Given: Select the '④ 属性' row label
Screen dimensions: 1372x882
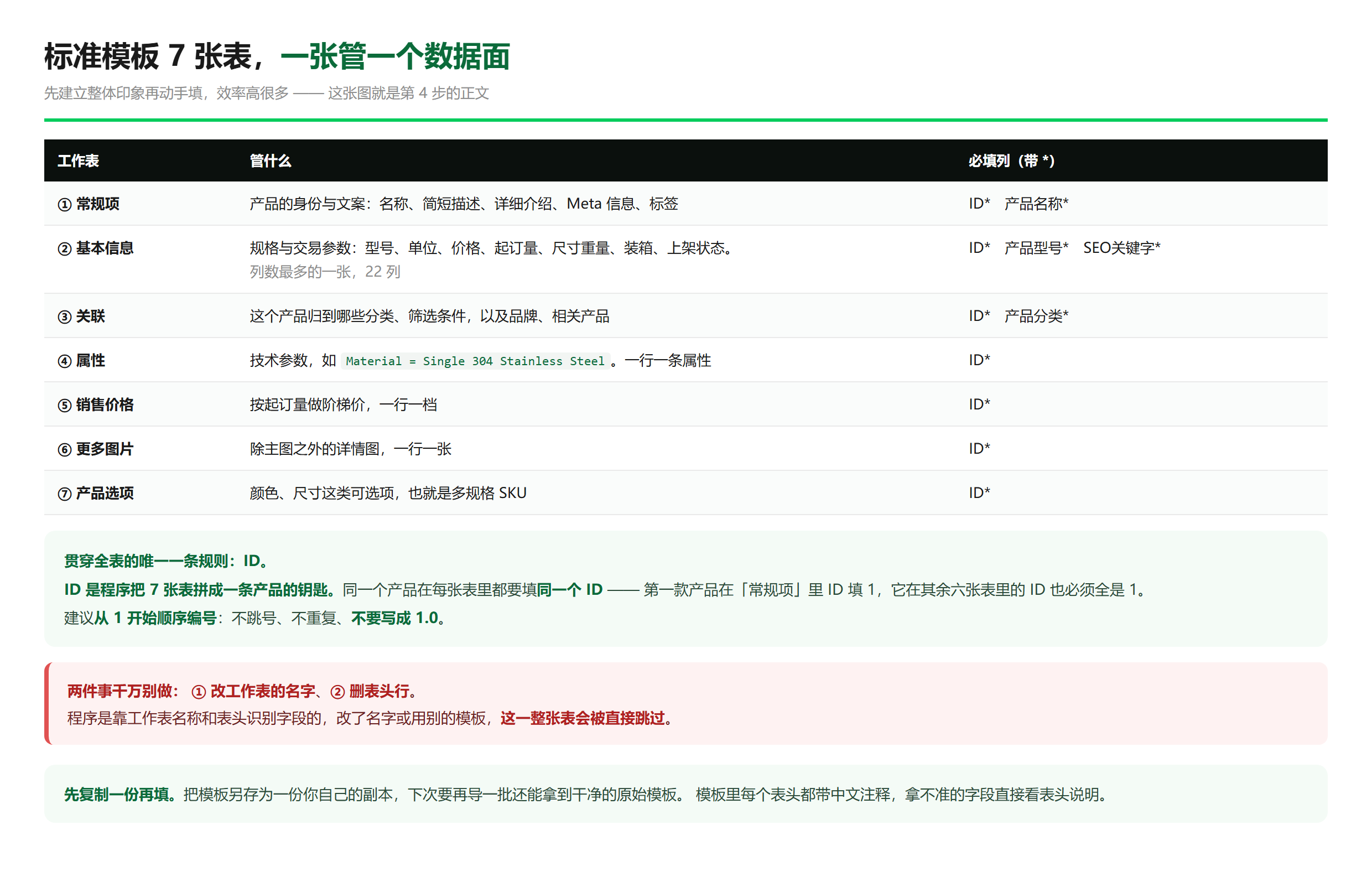Looking at the screenshot, I should point(81,360).
